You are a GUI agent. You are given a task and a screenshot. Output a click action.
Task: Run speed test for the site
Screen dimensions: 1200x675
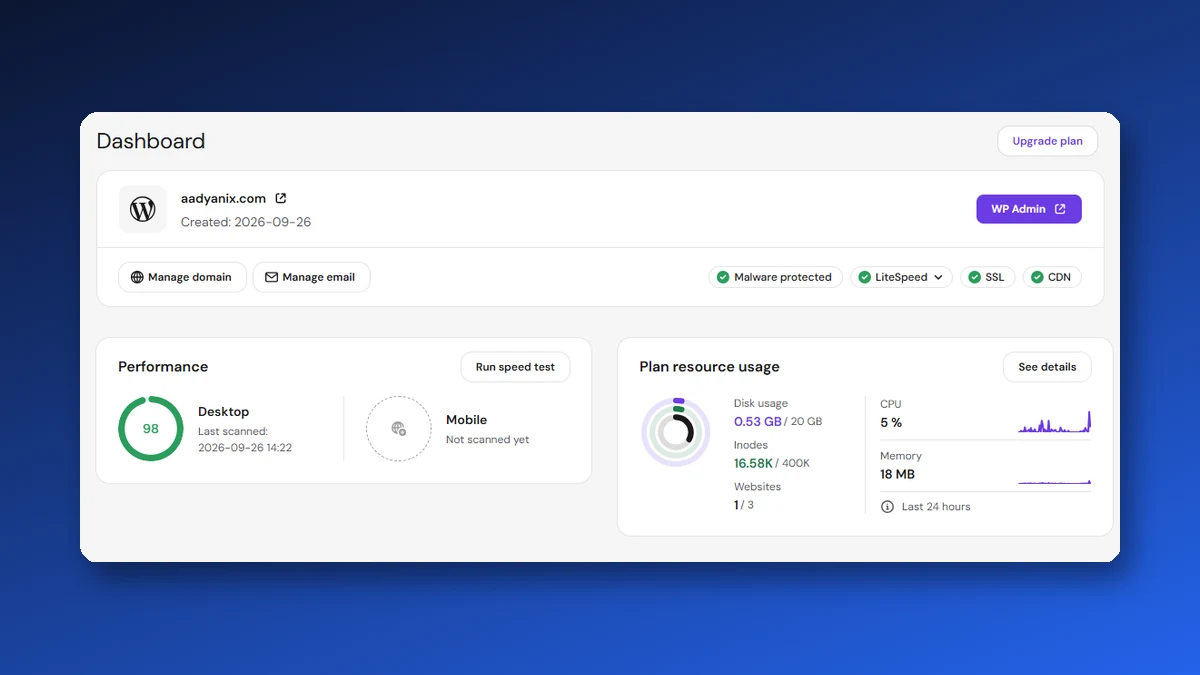point(515,367)
